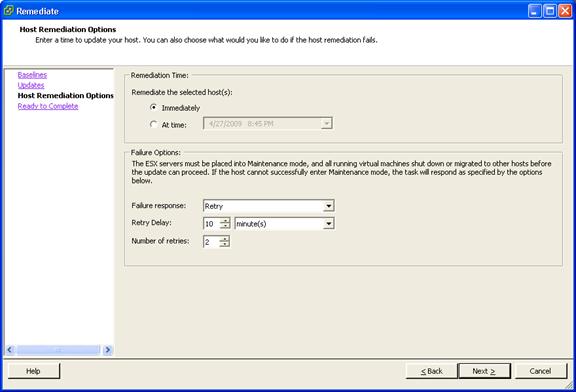
Task: Open the At time date dropdown
Action: 326,123
